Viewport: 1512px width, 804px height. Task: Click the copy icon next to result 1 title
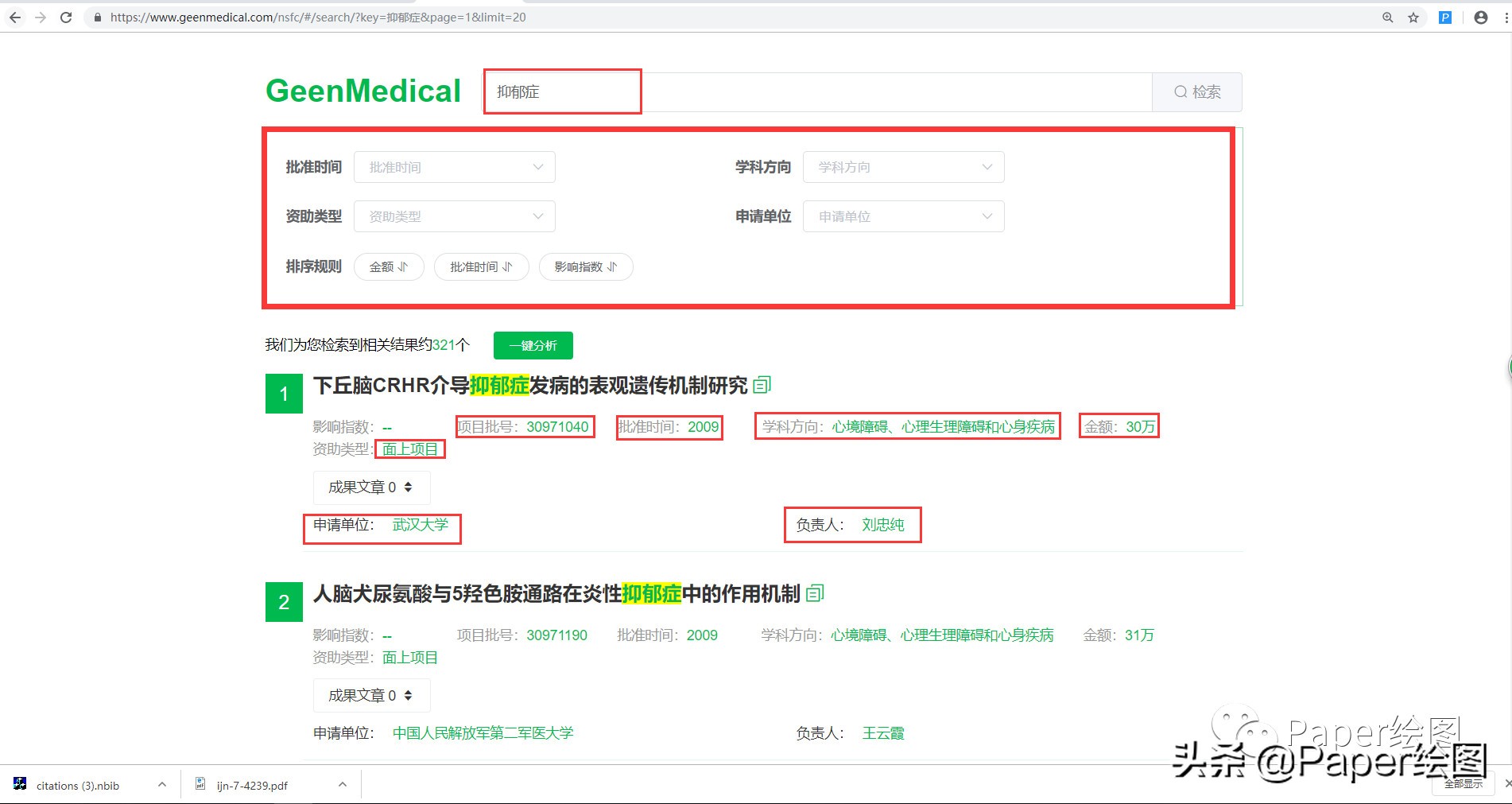click(762, 385)
